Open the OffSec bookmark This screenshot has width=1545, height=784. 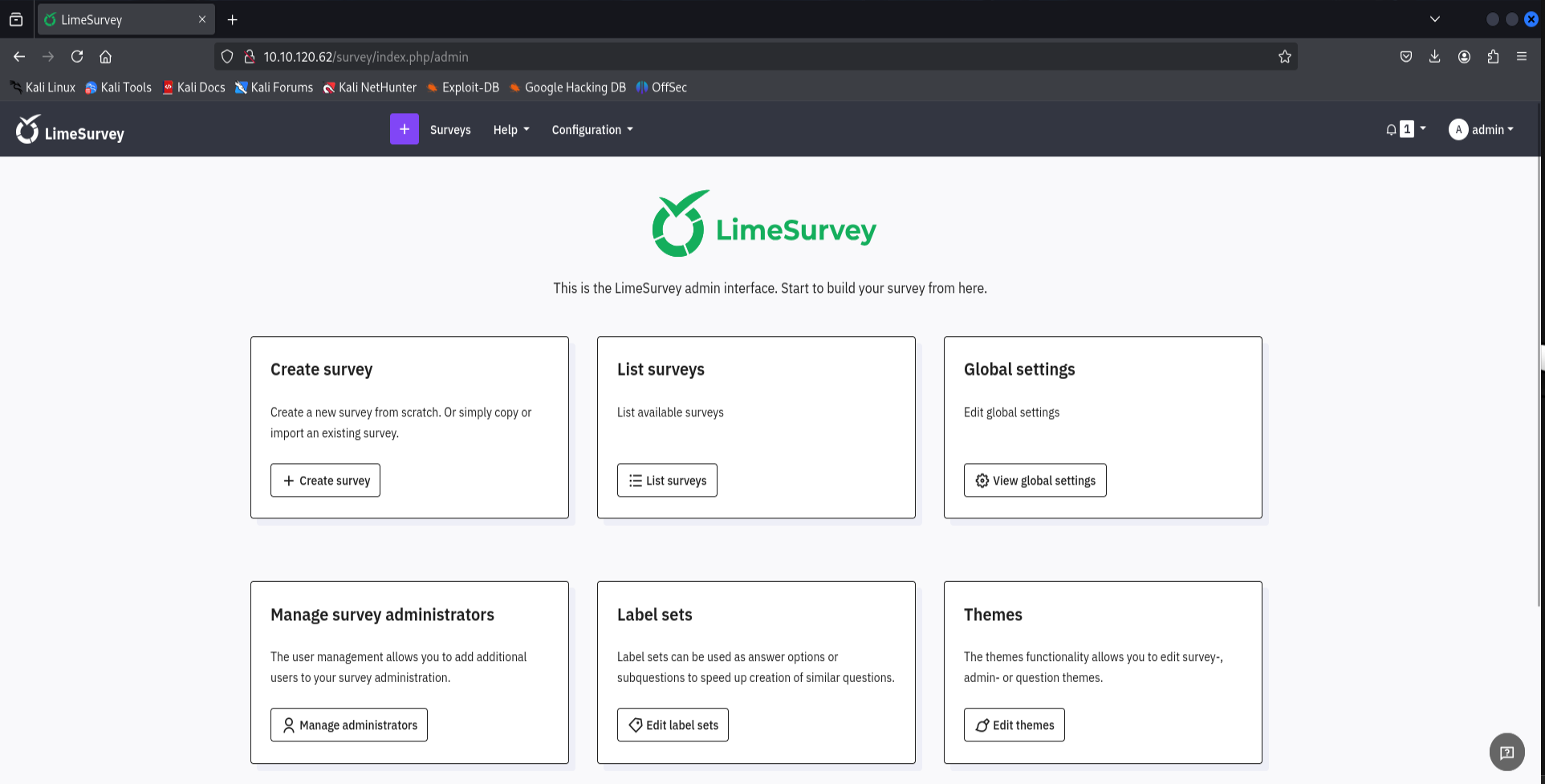pos(661,87)
